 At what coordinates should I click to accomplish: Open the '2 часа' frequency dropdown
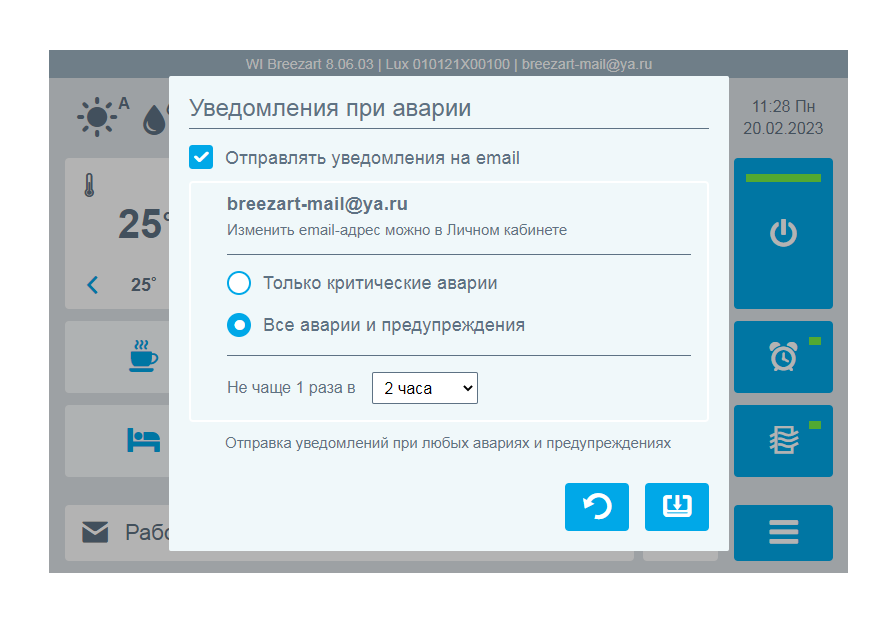coord(424,388)
